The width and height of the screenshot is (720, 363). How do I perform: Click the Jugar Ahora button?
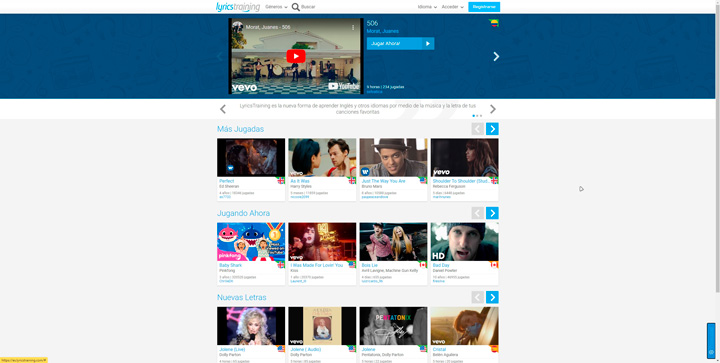click(x=400, y=44)
